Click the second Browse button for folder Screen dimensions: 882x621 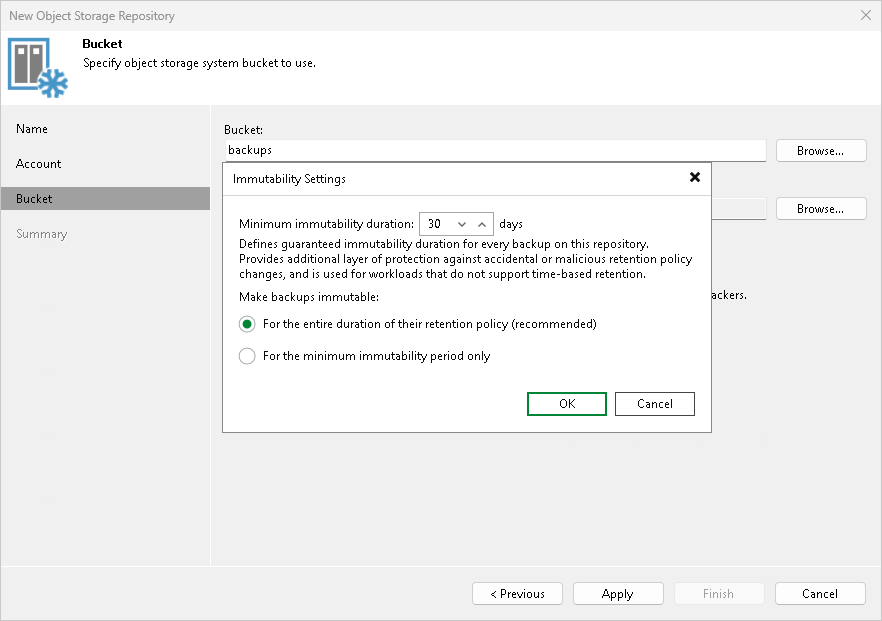pyautogui.click(x=821, y=209)
